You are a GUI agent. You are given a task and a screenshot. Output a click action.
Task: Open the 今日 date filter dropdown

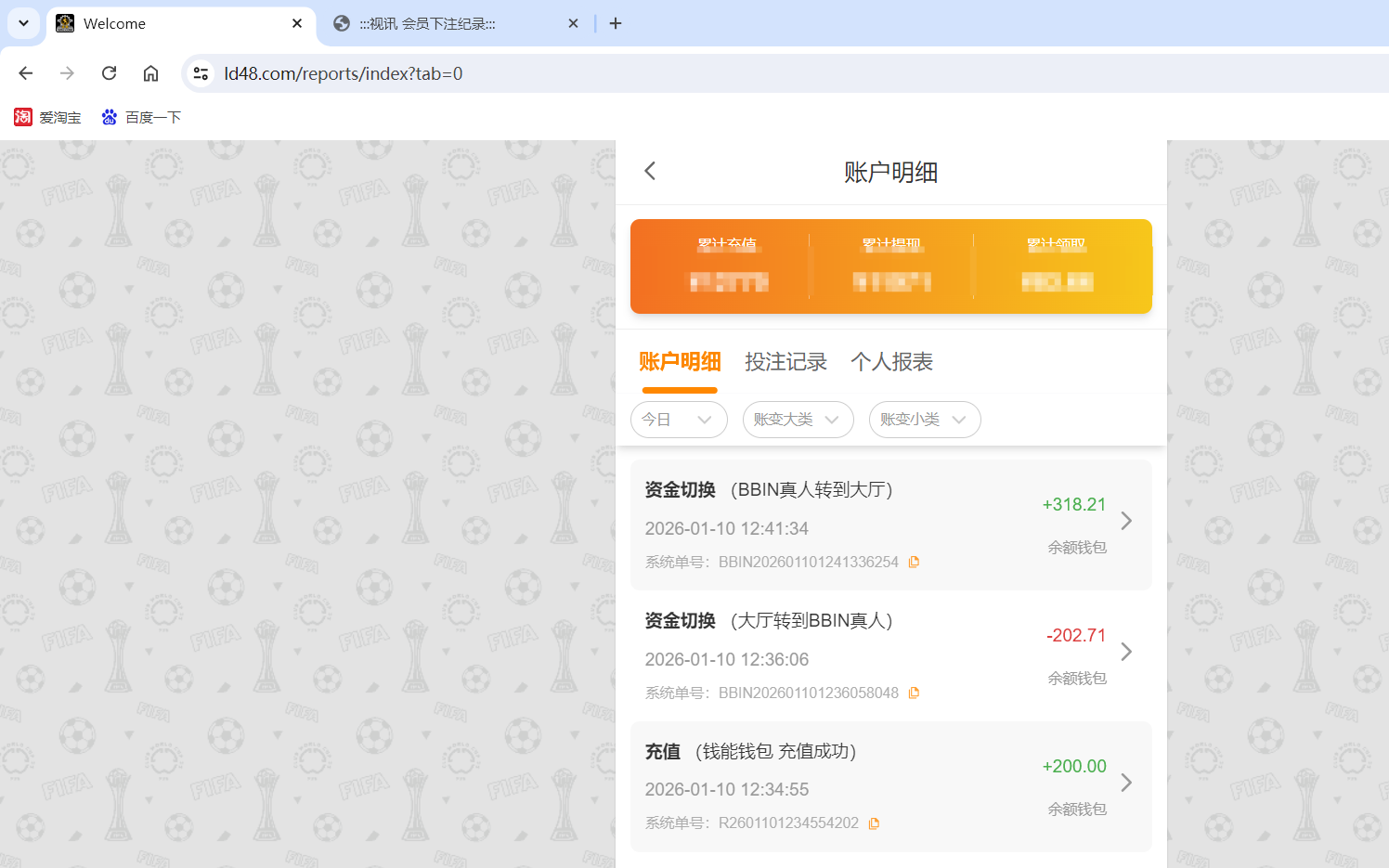[x=679, y=420]
